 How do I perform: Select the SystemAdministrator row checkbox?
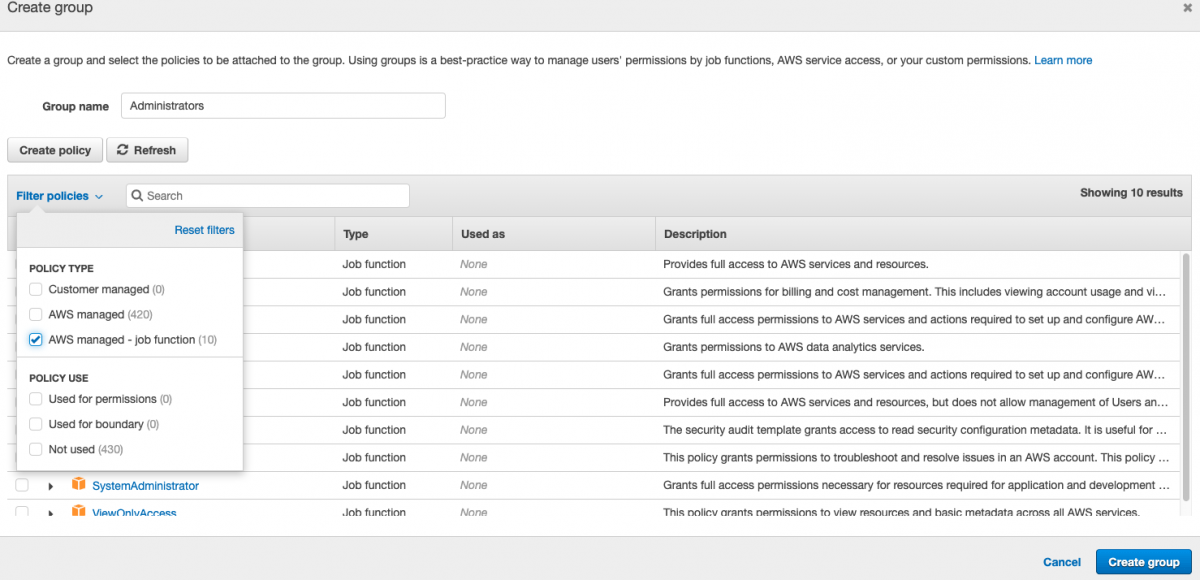pyautogui.click(x=22, y=485)
